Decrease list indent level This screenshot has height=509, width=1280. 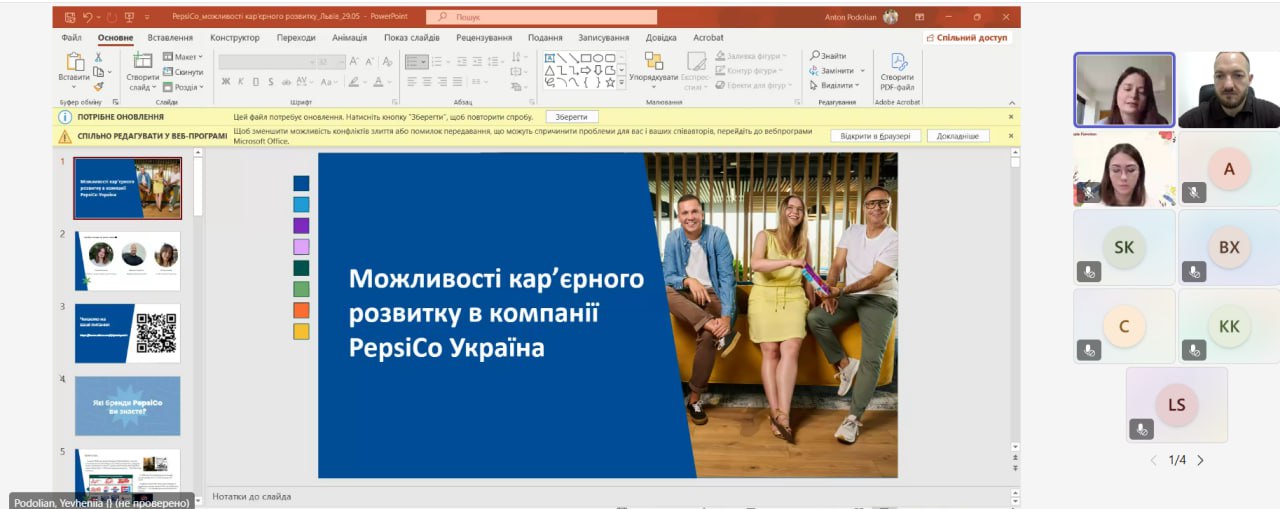point(462,61)
